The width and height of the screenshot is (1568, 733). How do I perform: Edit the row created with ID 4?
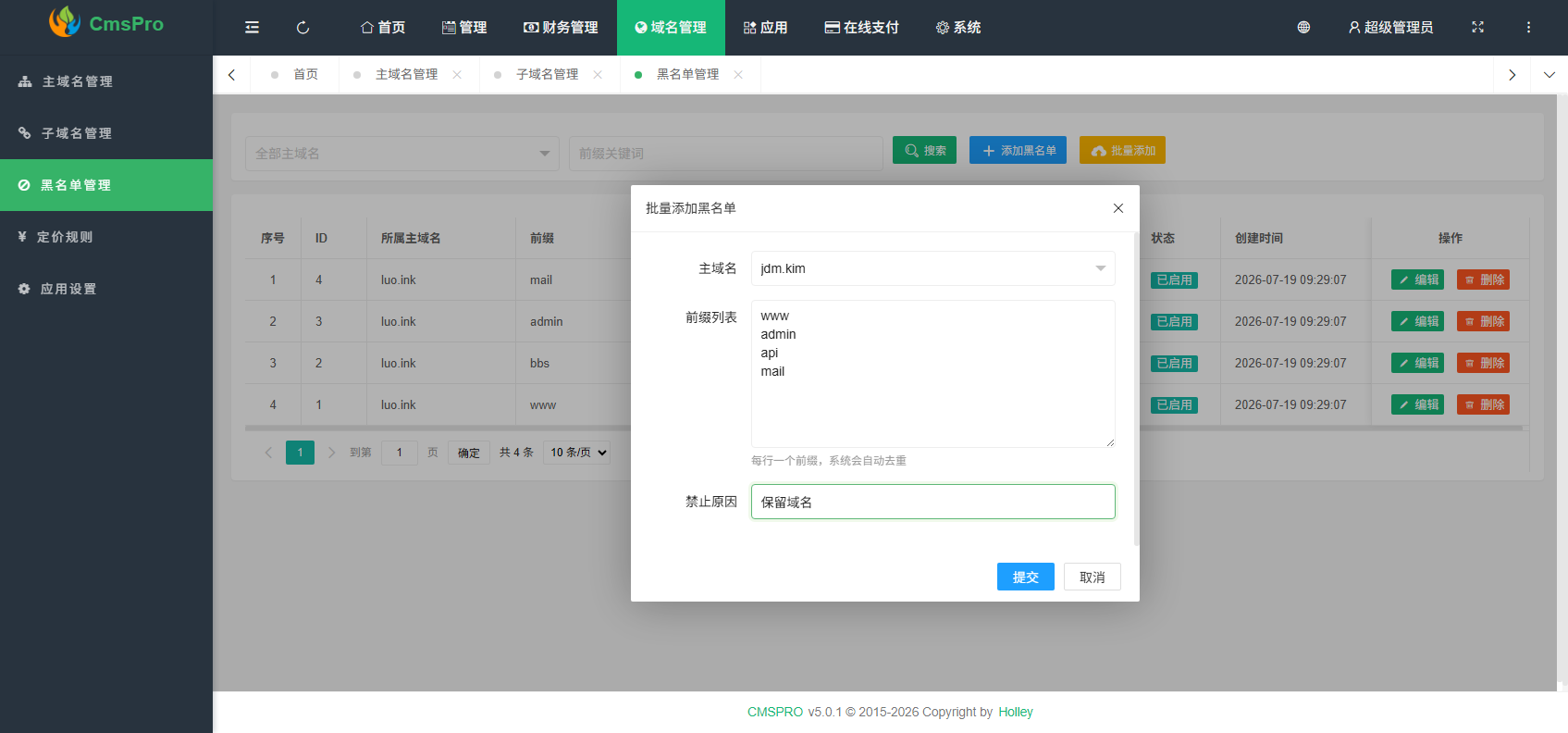[x=1417, y=280]
